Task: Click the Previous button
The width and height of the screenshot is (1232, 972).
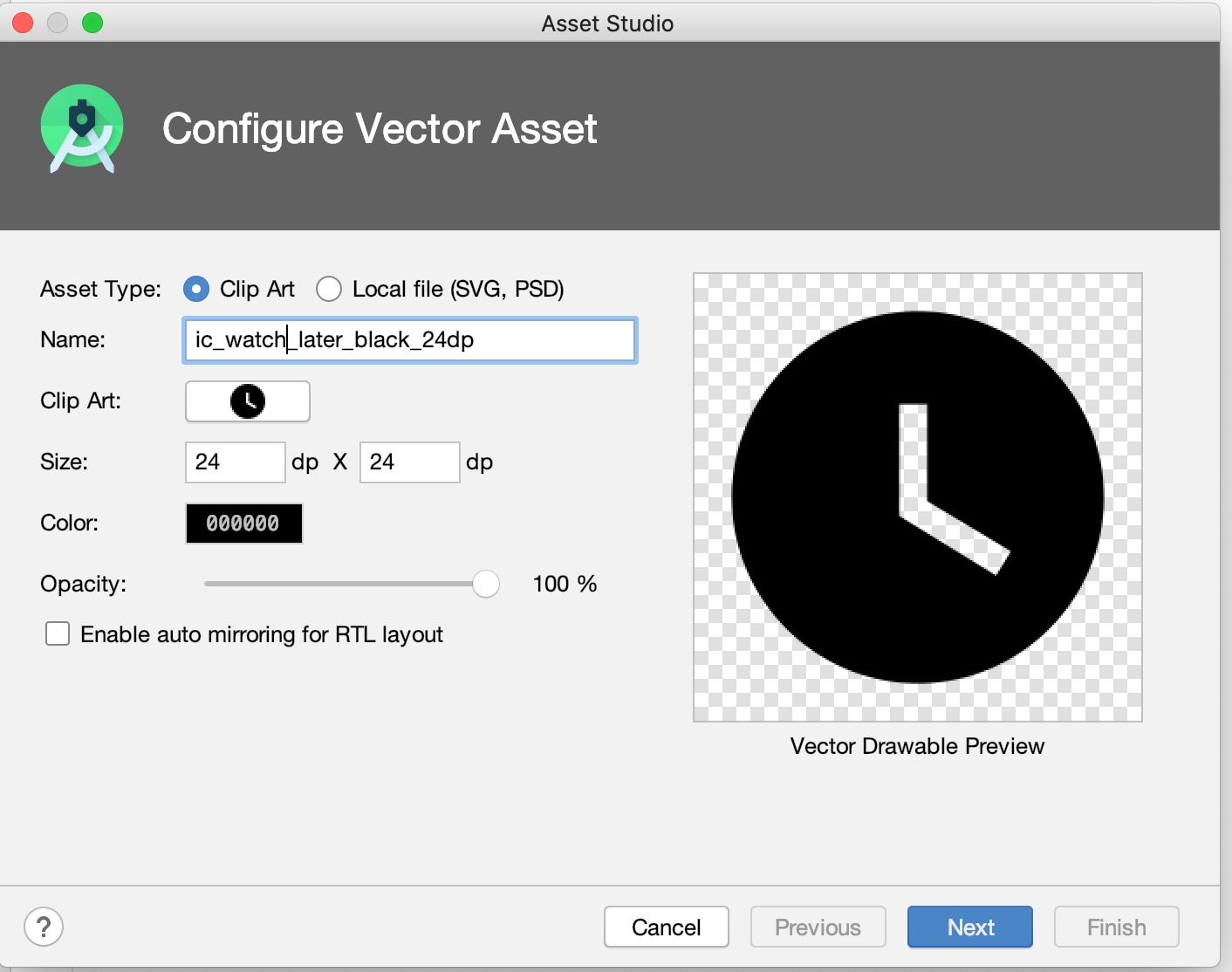Action: tap(818, 927)
